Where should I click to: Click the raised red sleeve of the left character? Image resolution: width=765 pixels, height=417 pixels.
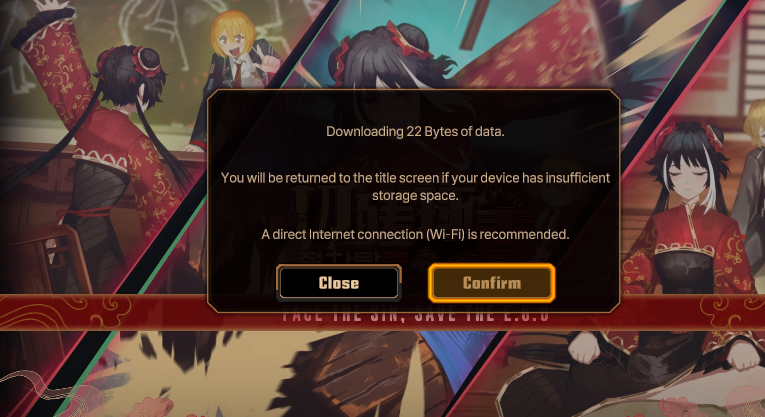56,61
